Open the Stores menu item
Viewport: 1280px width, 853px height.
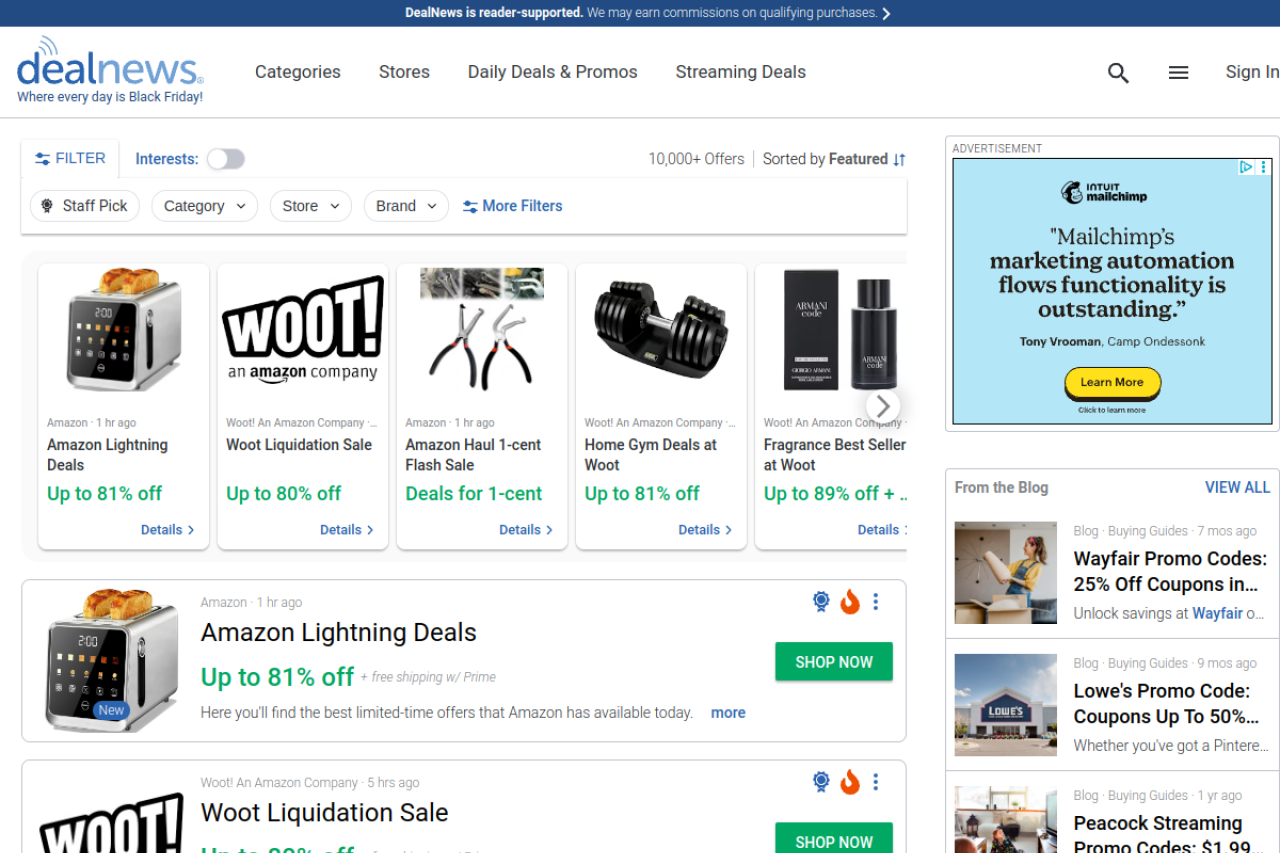404,72
